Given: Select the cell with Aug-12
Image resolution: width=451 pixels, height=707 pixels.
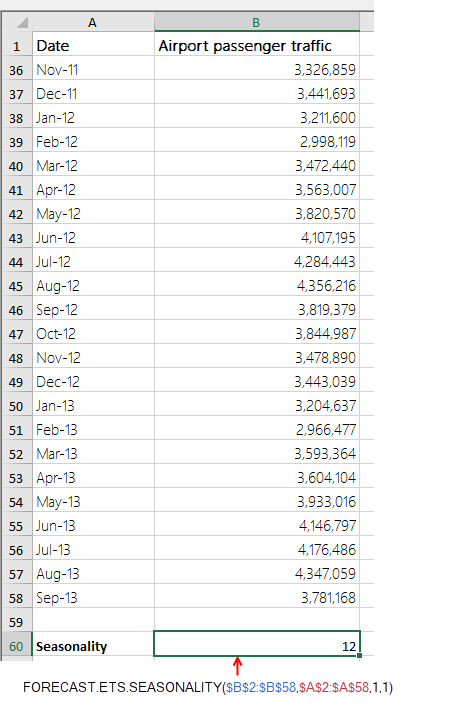Looking at the screenshot, I should [93, 286].
